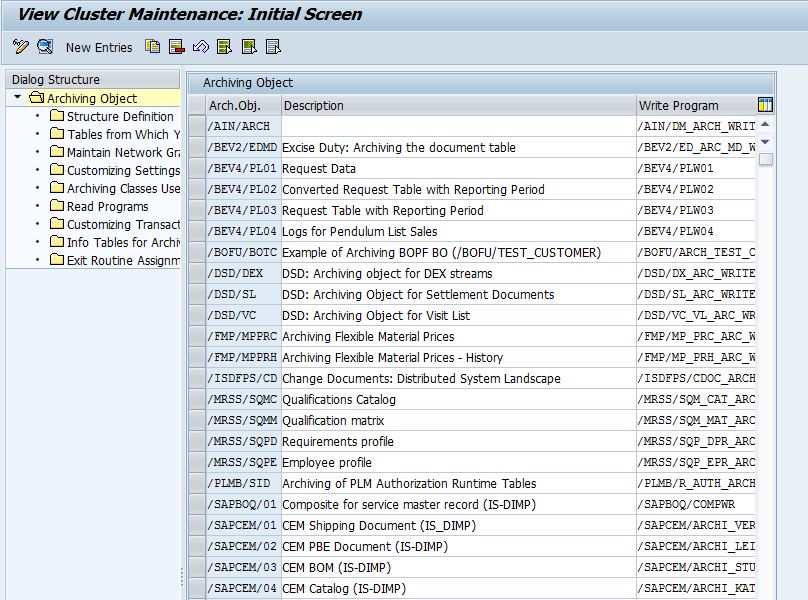The height and width of the screenshot is (600, 808).
Task: Click the Description column header
Action: (x=459, y=105)
